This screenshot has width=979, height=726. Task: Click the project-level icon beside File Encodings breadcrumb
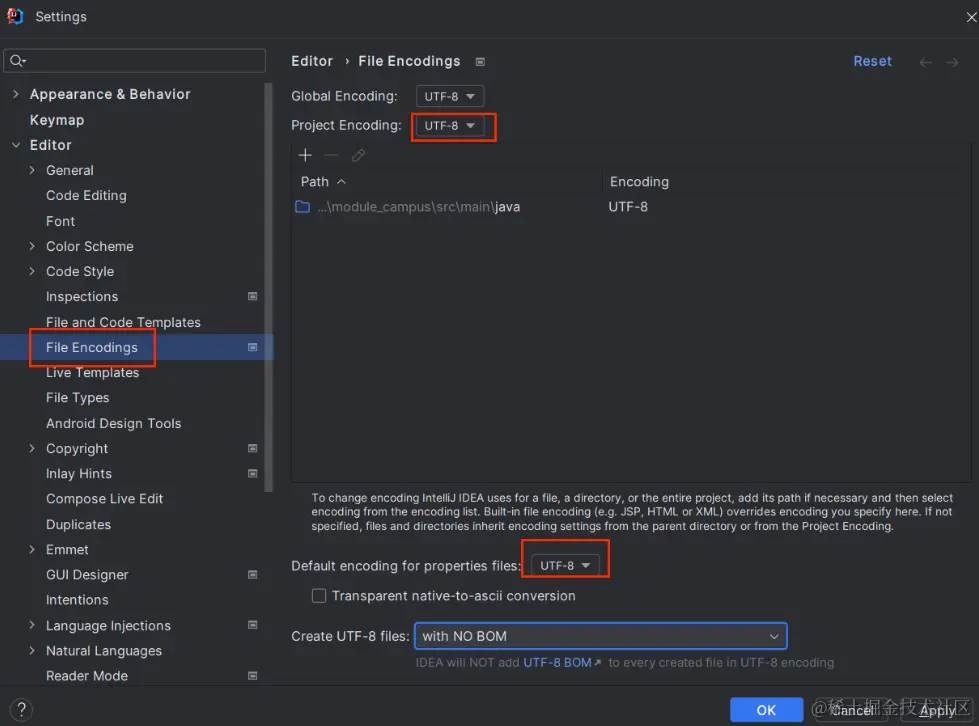click(480, 61)
